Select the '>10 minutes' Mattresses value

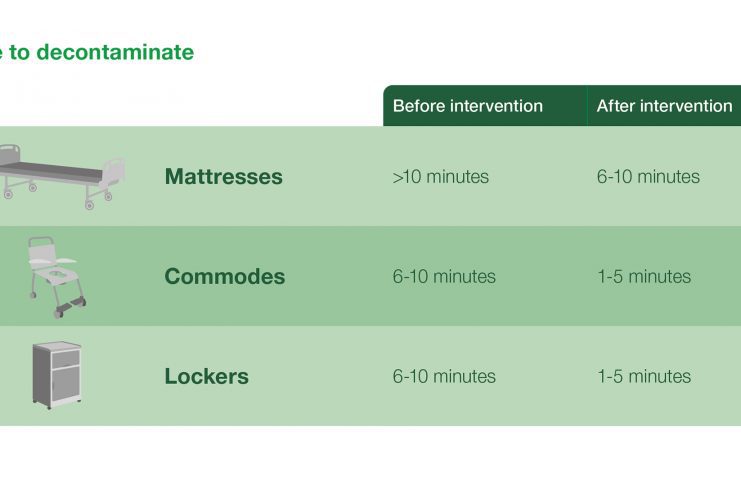(440, 177)
